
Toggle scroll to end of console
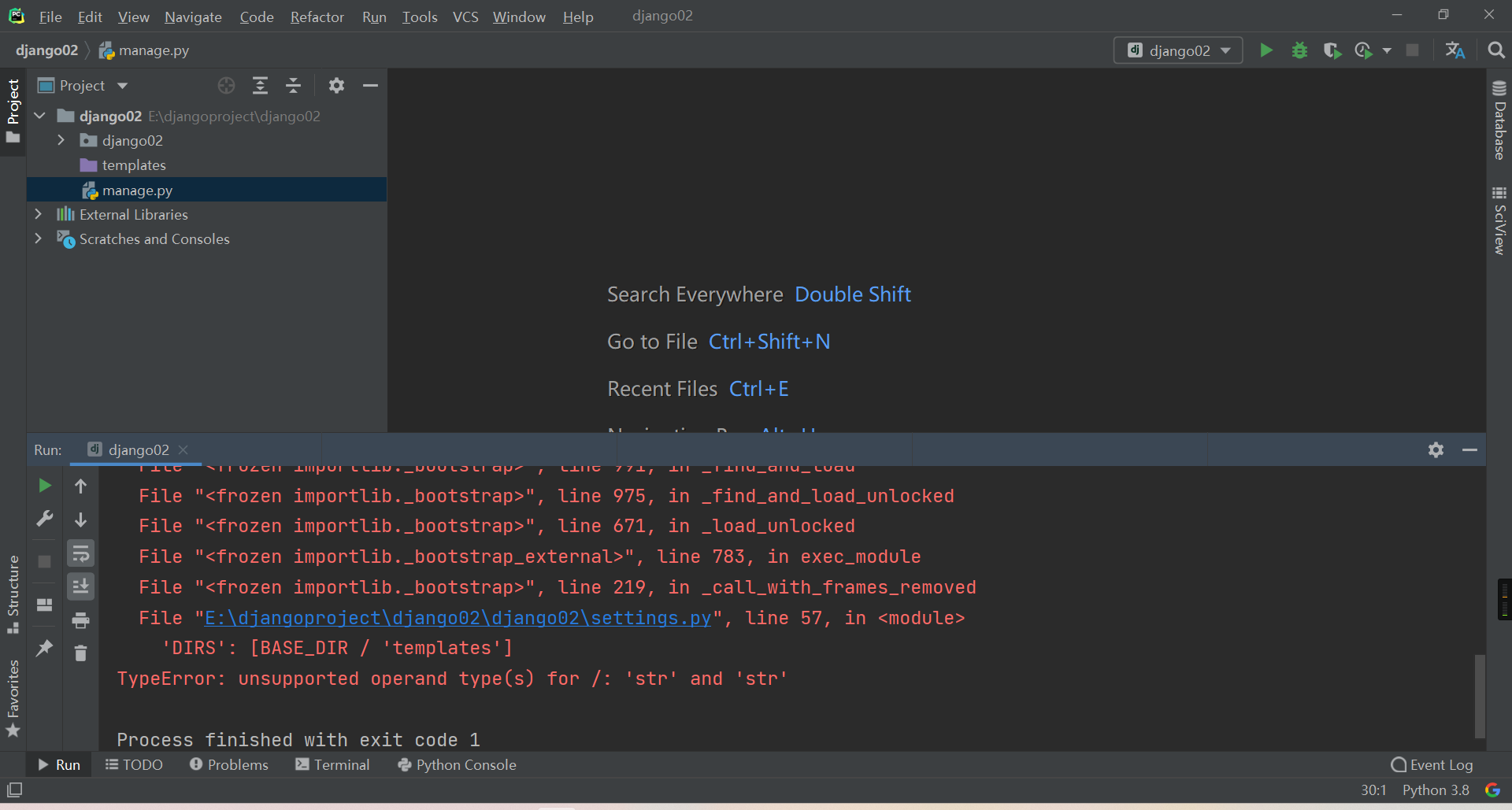click(80, 586)
